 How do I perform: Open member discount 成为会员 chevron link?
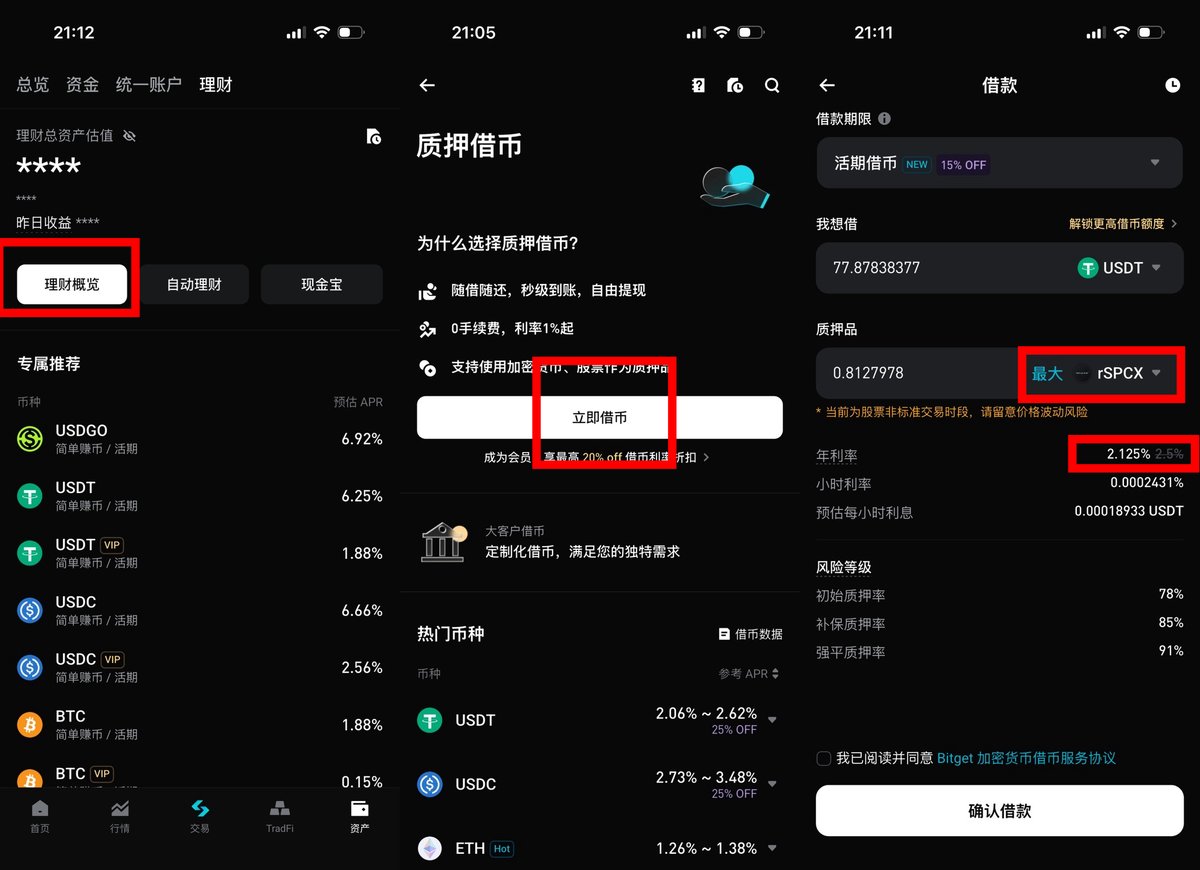[x=598, y=457]
